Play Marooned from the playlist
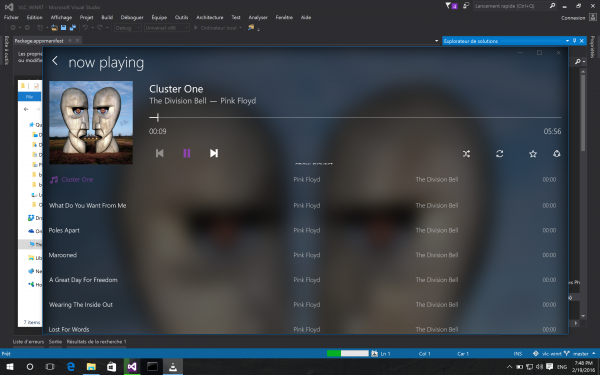 tap(63, 255)
